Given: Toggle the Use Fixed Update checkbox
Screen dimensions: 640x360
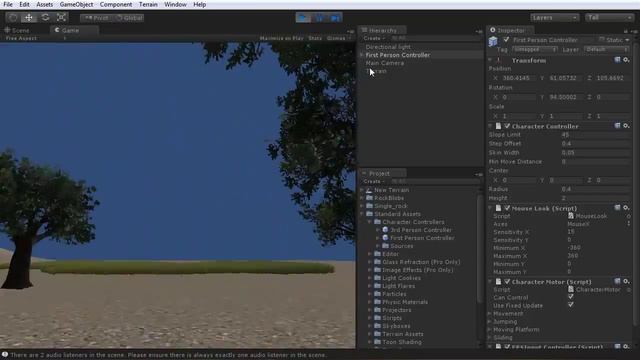Looking at the screenshot, I should click(571, 305).
